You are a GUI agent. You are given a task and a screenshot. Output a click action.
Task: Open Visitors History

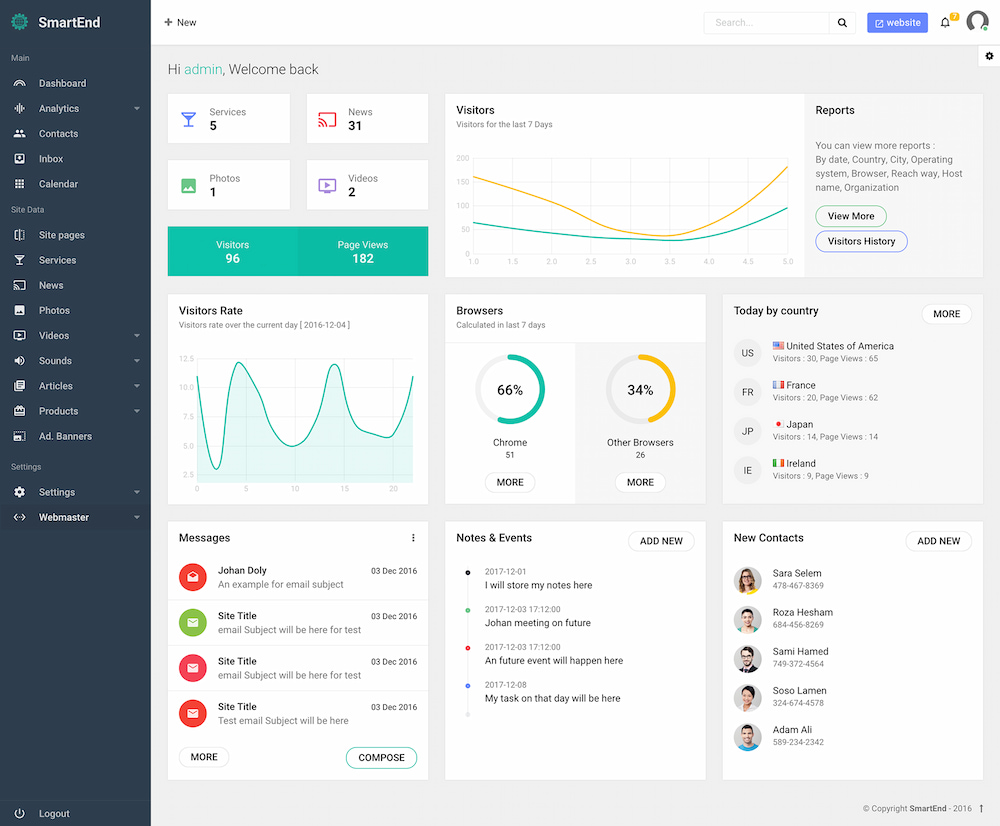(861, 241)
